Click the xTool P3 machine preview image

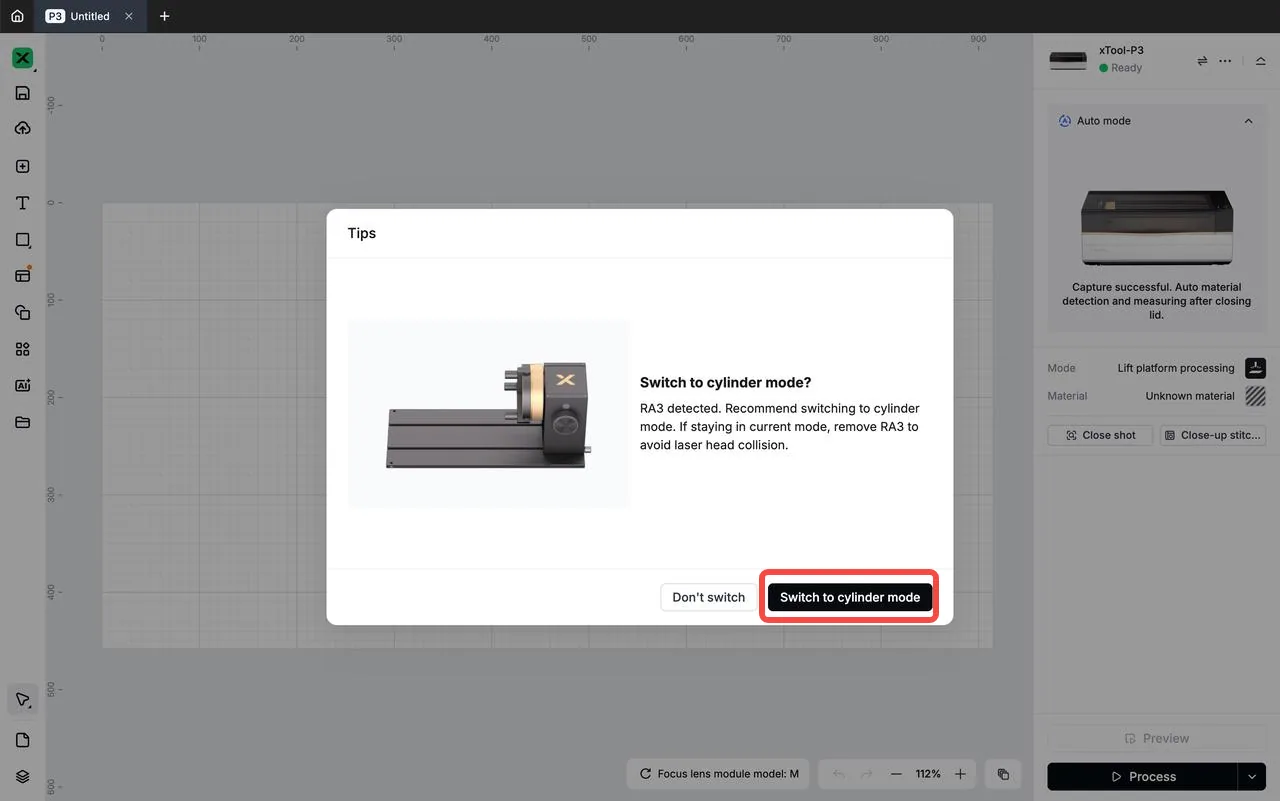point(1156,228)
